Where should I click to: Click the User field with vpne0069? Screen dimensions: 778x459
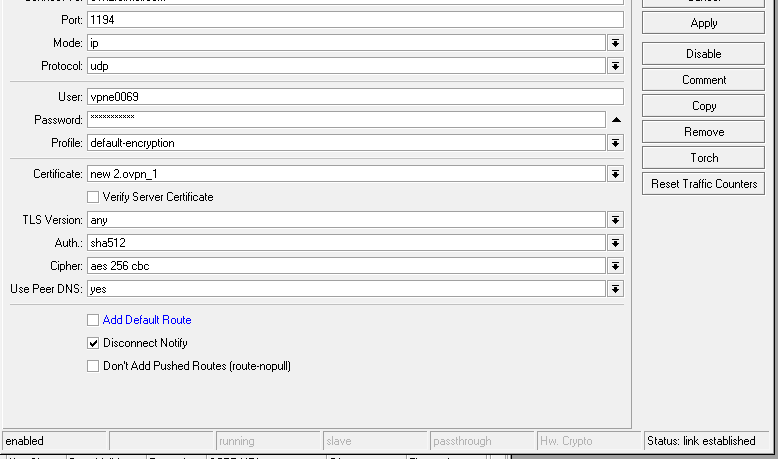[x=355, y=97]
